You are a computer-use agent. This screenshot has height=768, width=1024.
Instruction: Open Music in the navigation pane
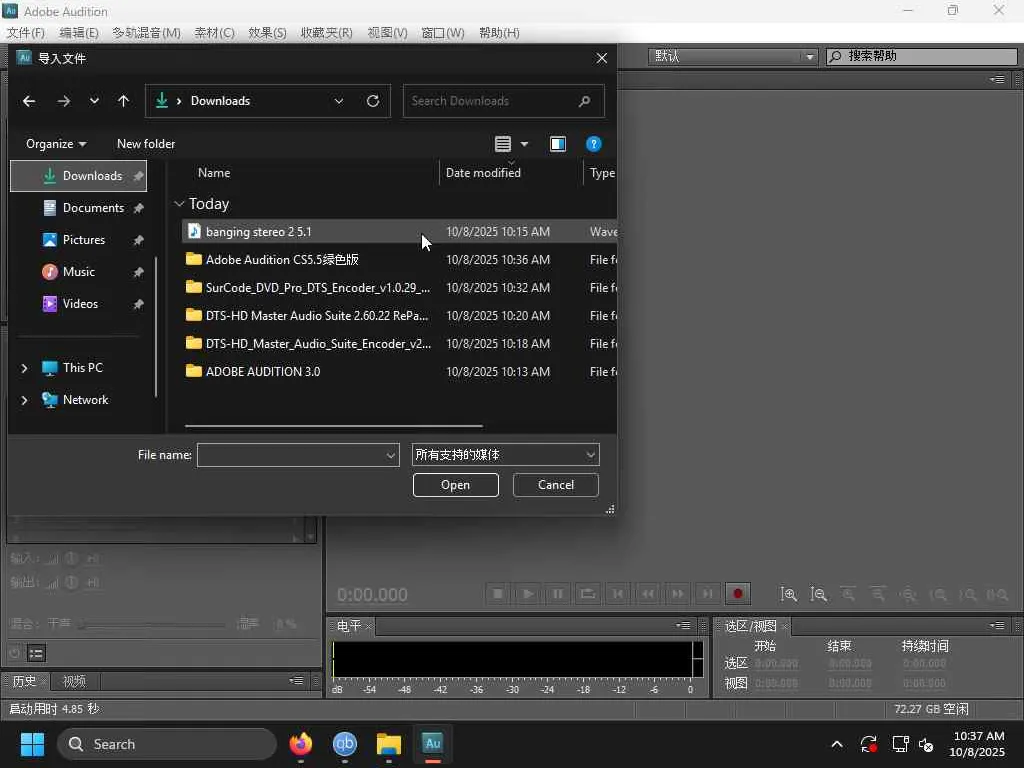click(x=78, y=272)
